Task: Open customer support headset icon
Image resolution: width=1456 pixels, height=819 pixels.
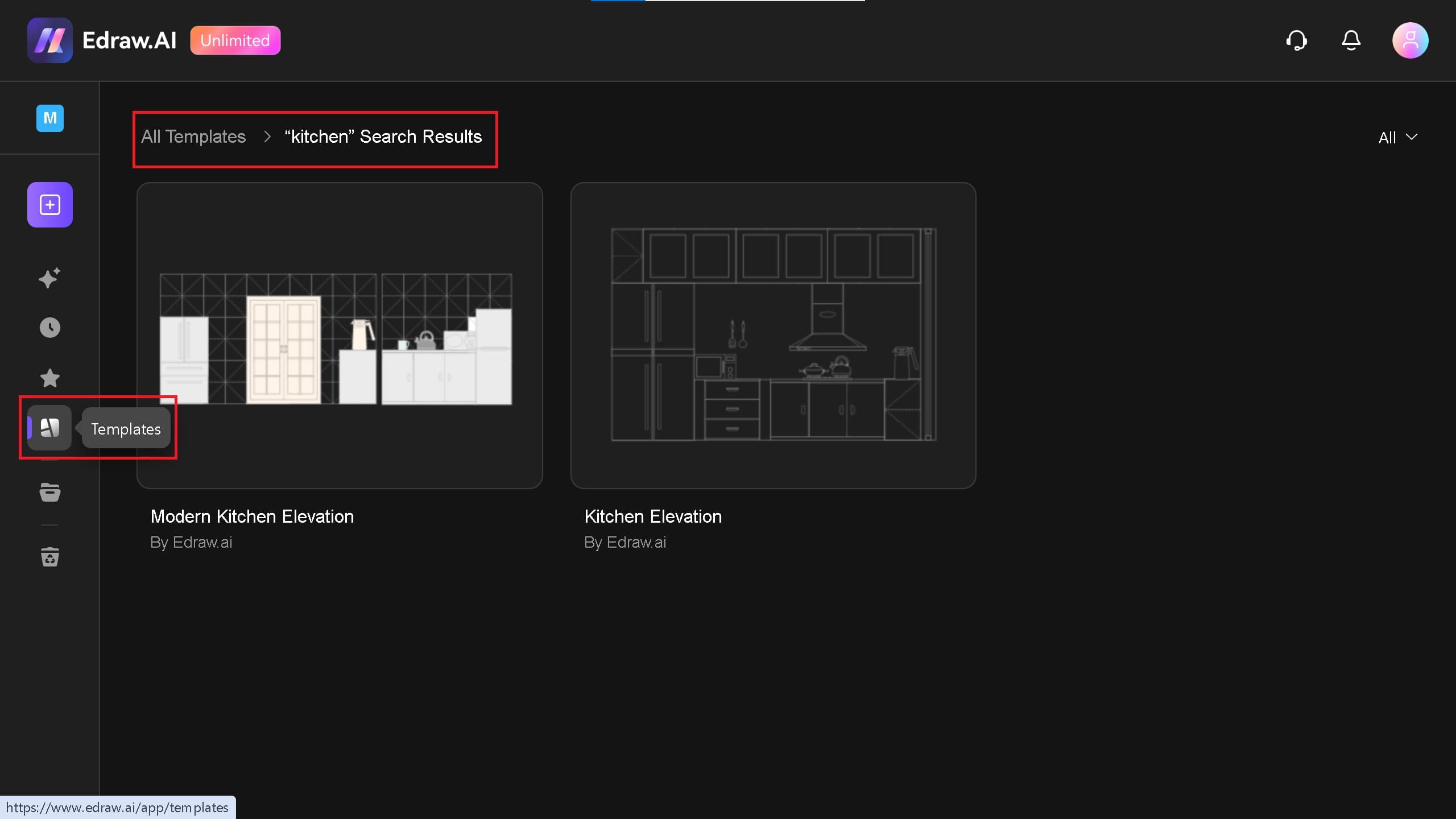Action: tap(1296, 40)
